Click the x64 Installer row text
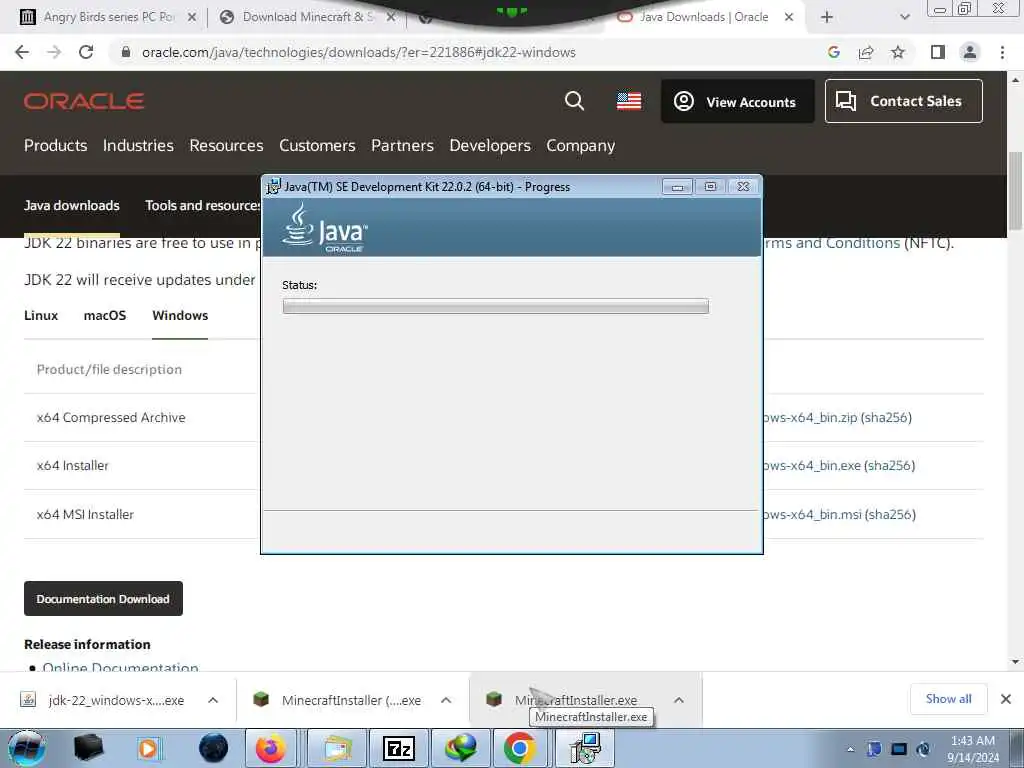Screen dimensions: 1024x768 [72, 466]
